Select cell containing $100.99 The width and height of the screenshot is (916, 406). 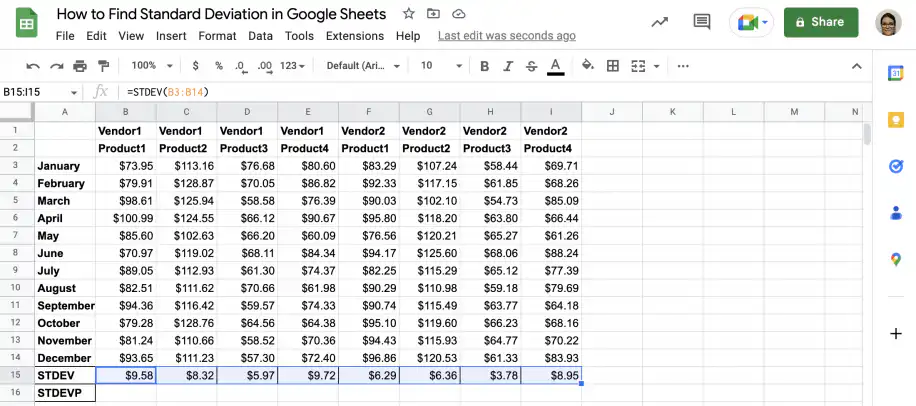[x=126, y=218]
